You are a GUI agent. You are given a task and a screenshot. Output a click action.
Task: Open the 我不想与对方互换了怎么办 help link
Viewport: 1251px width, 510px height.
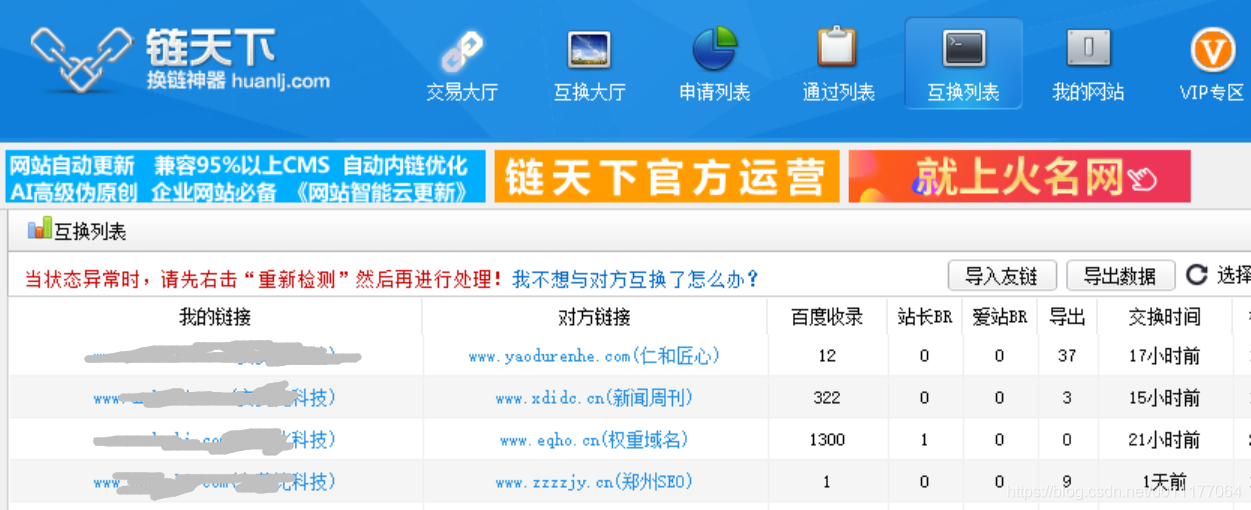[x=636, y=279]
